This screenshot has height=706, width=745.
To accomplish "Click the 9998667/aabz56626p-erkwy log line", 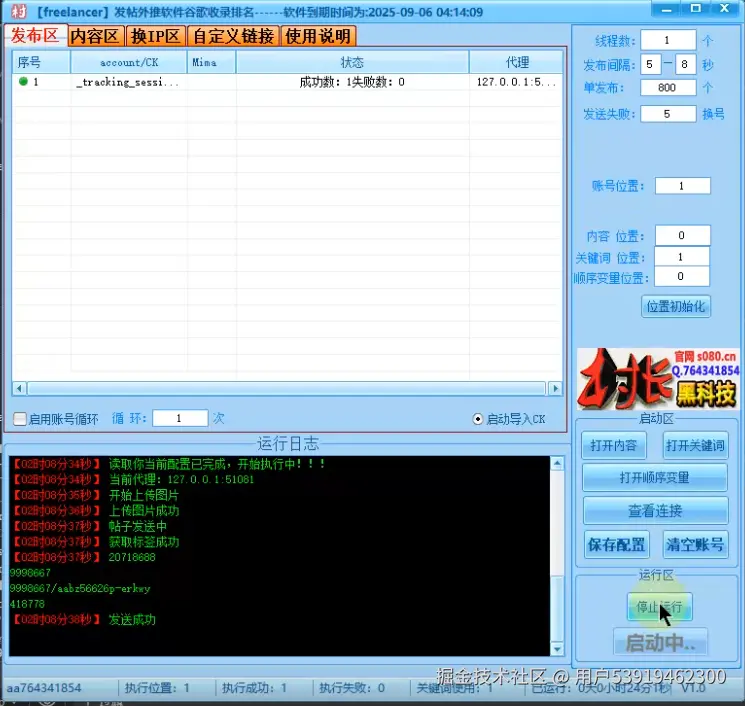I will point(80,588).
